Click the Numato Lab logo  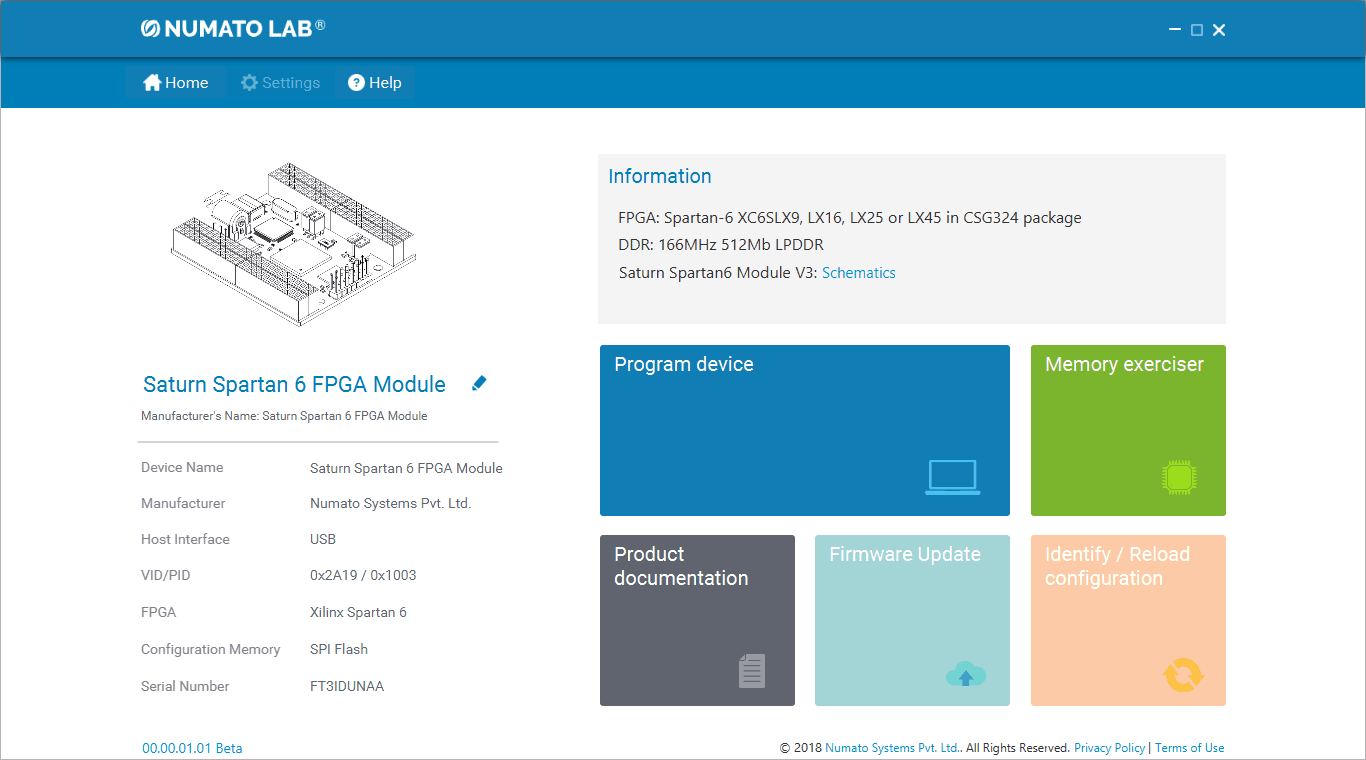(x=232, y=28)
